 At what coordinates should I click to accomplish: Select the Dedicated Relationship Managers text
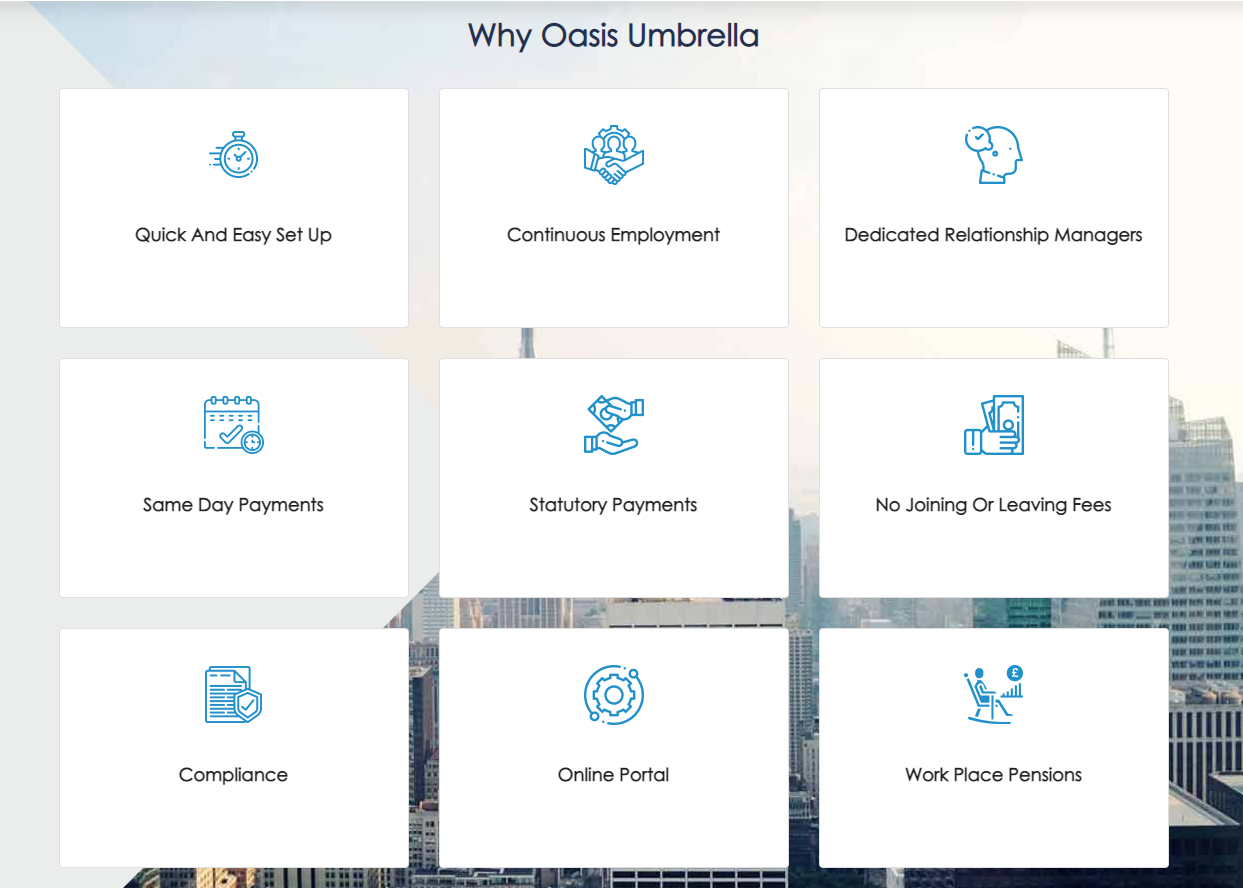[x=993, y=235]
